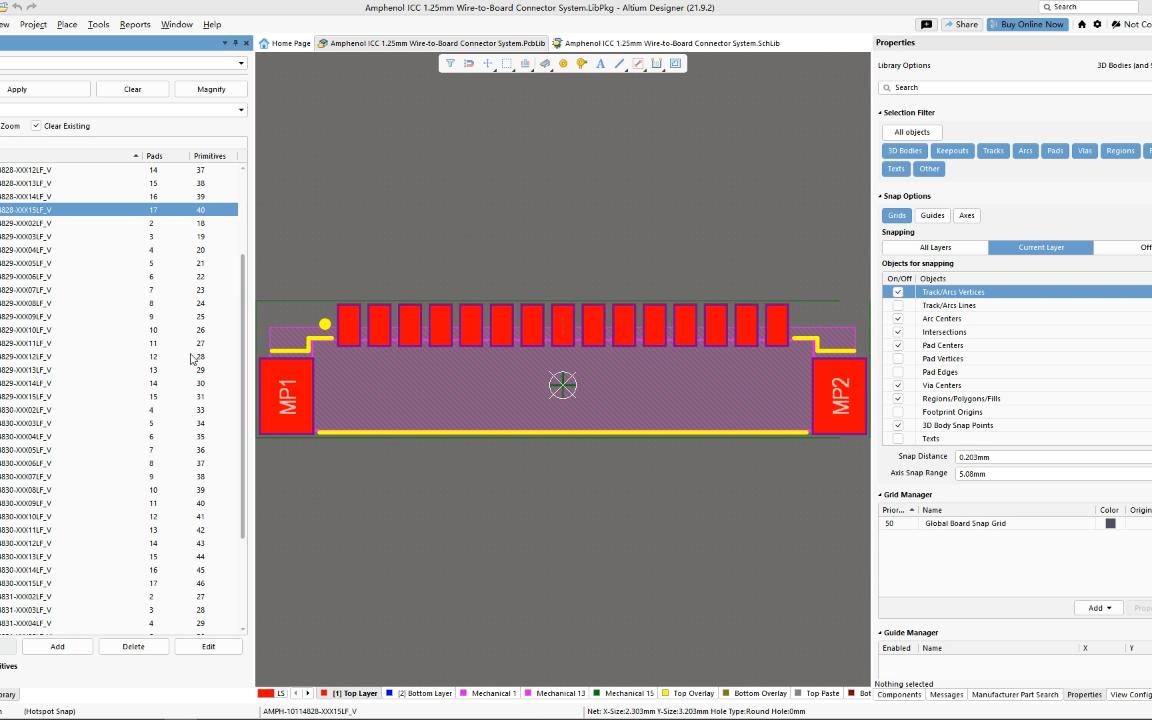Click the Not Connected cloud icon
The image size is (1152, 720).
[1116, 24]
